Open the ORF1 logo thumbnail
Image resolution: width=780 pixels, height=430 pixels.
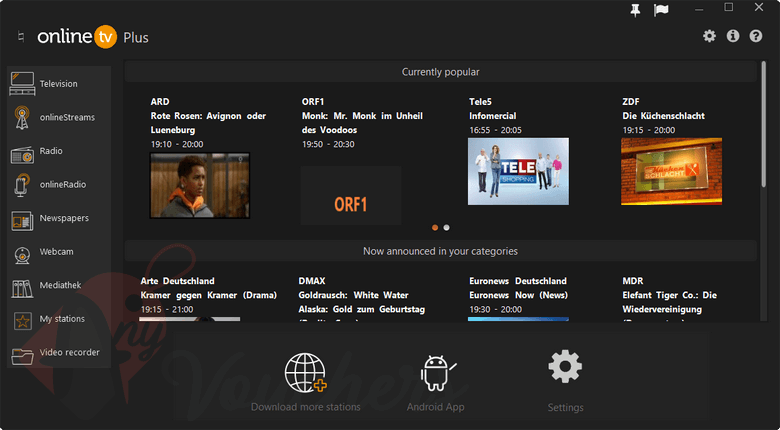[x=351, y=196]
